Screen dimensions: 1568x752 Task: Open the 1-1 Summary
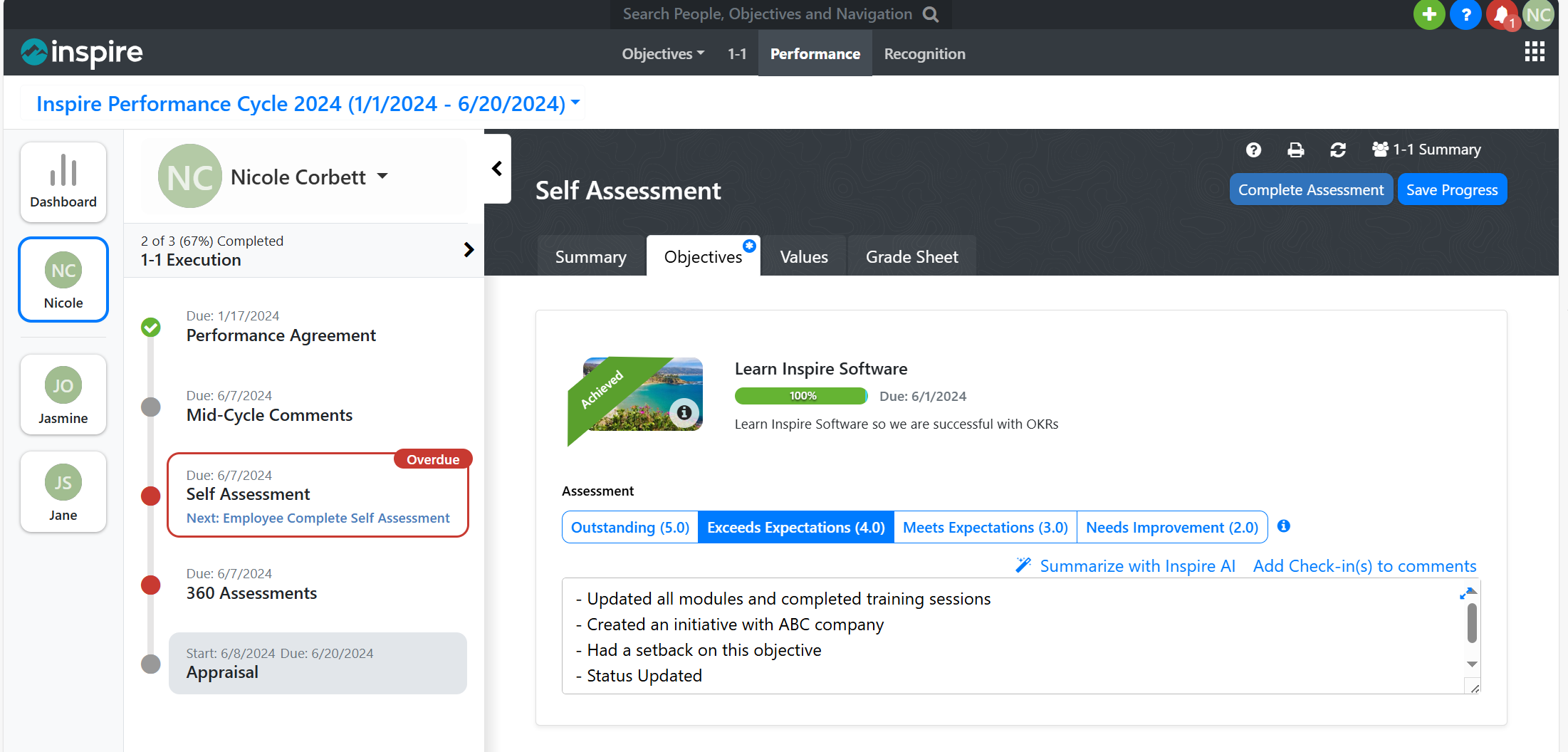pyautogui.click(x=1426, y=150)
